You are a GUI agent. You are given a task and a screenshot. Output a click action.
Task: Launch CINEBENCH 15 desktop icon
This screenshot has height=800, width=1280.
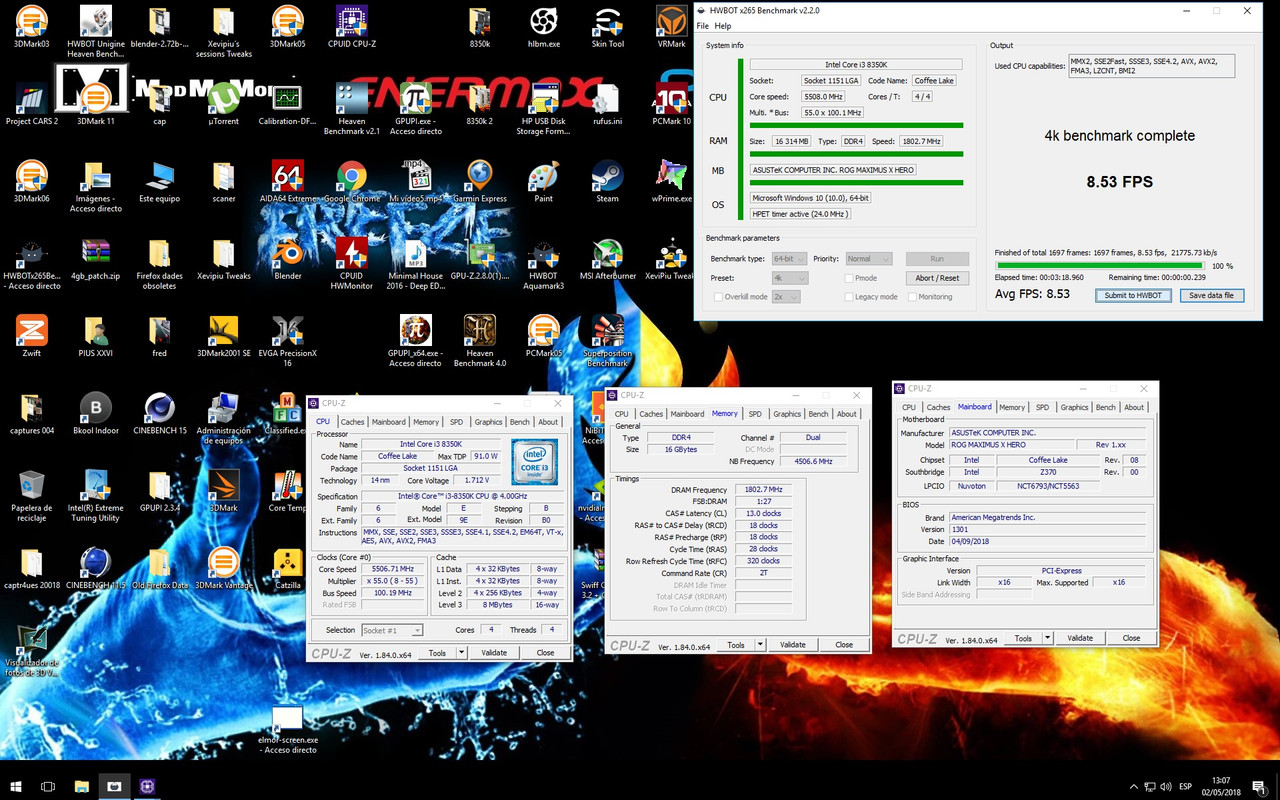[160, 414]
